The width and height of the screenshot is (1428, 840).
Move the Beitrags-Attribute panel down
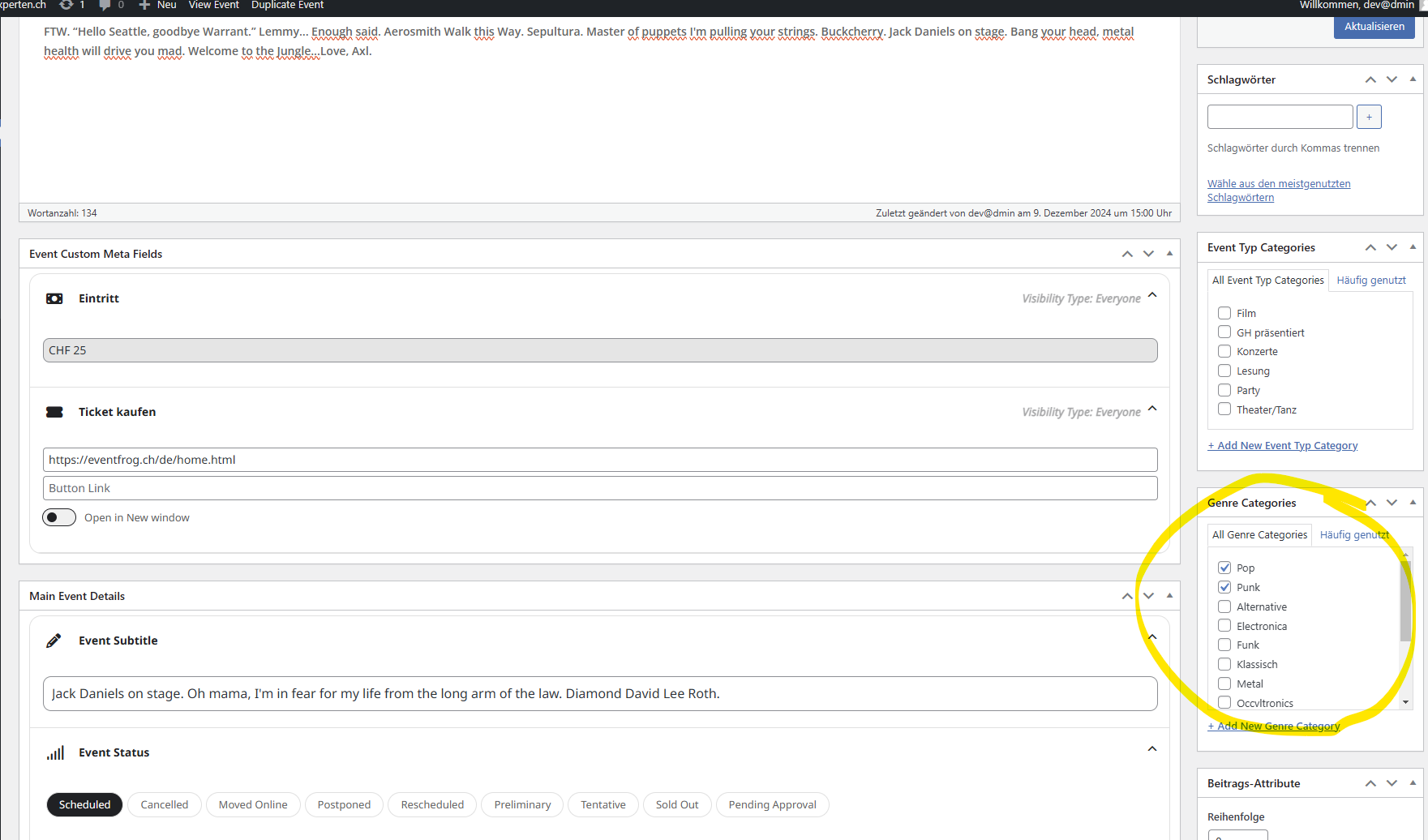[x=1392, y=783]
